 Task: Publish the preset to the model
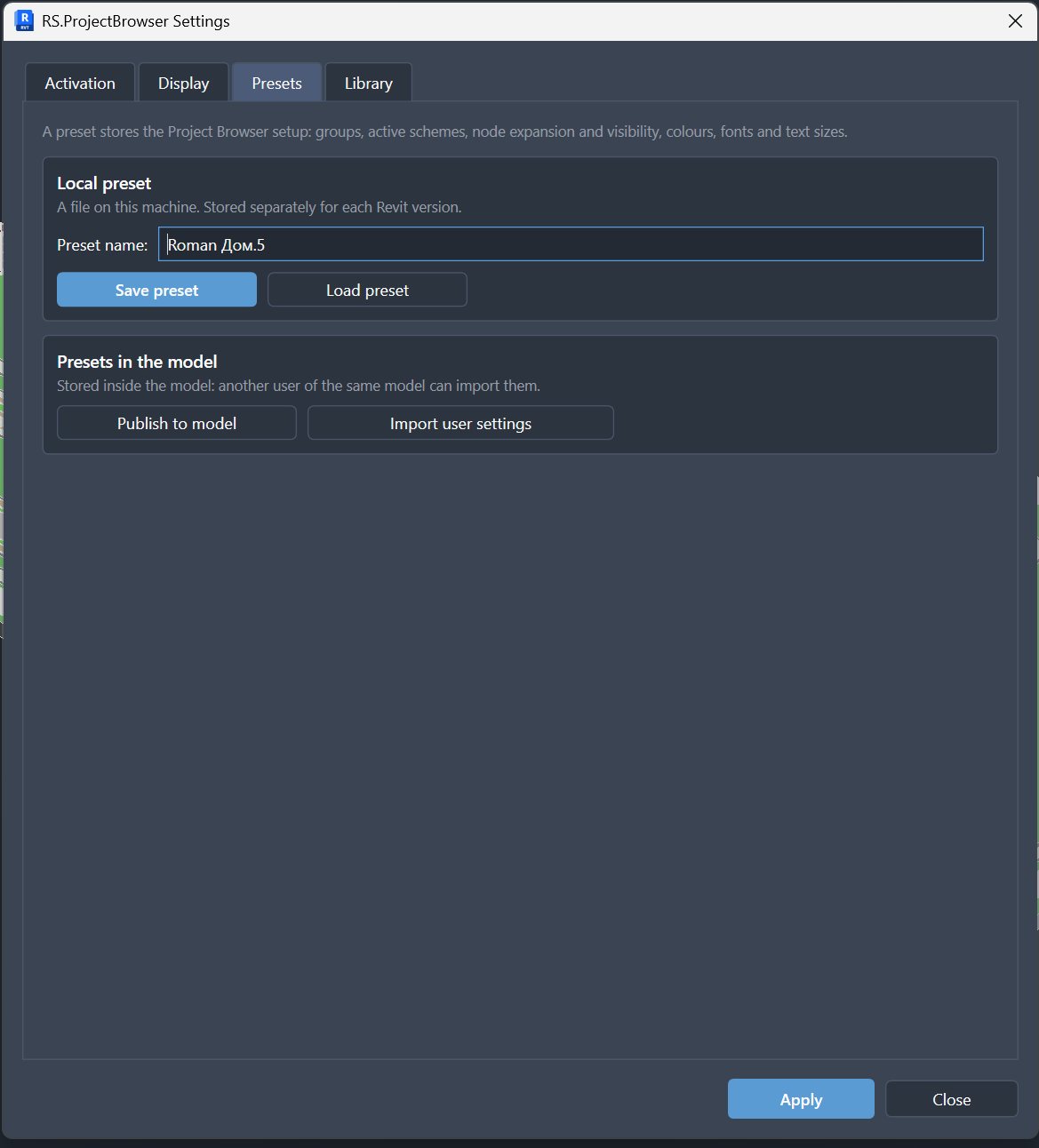tap(177, 423)
